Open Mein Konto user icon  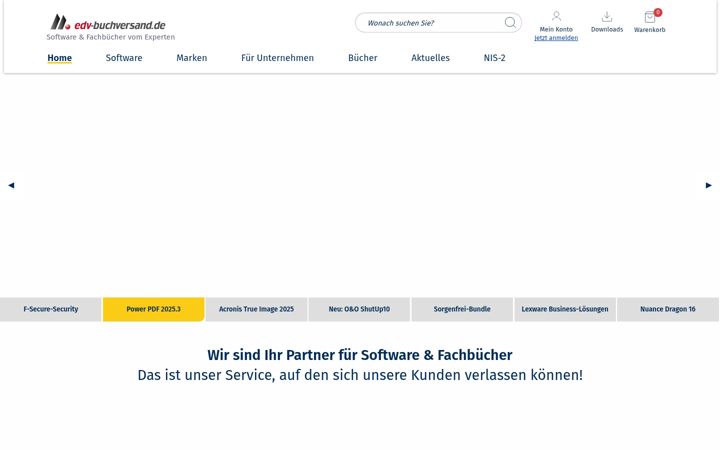coord(556,16)
